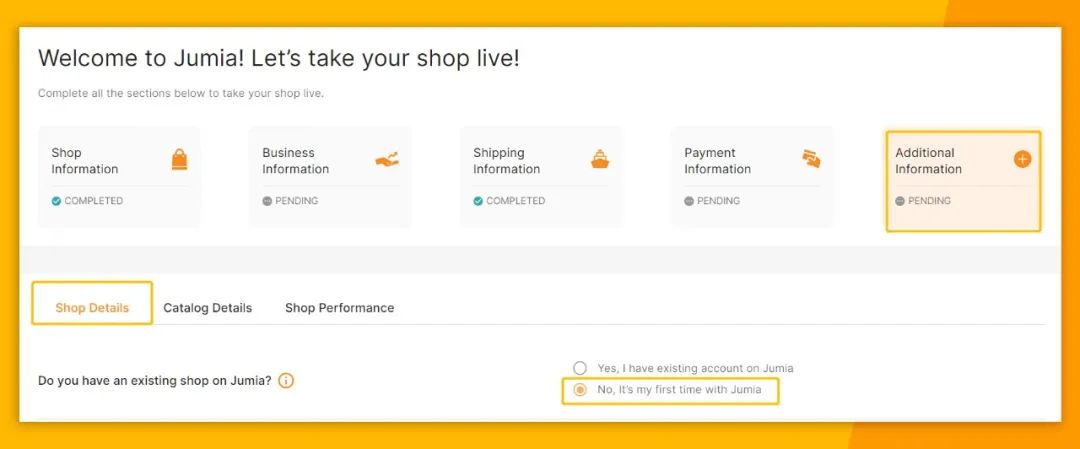1080x449 pixels.
Task: Select "No, It's my first time" radio
Action: pos(580,390)
